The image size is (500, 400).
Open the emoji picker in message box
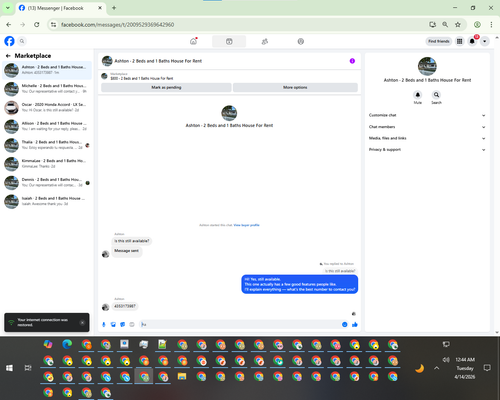click(344, 324)
